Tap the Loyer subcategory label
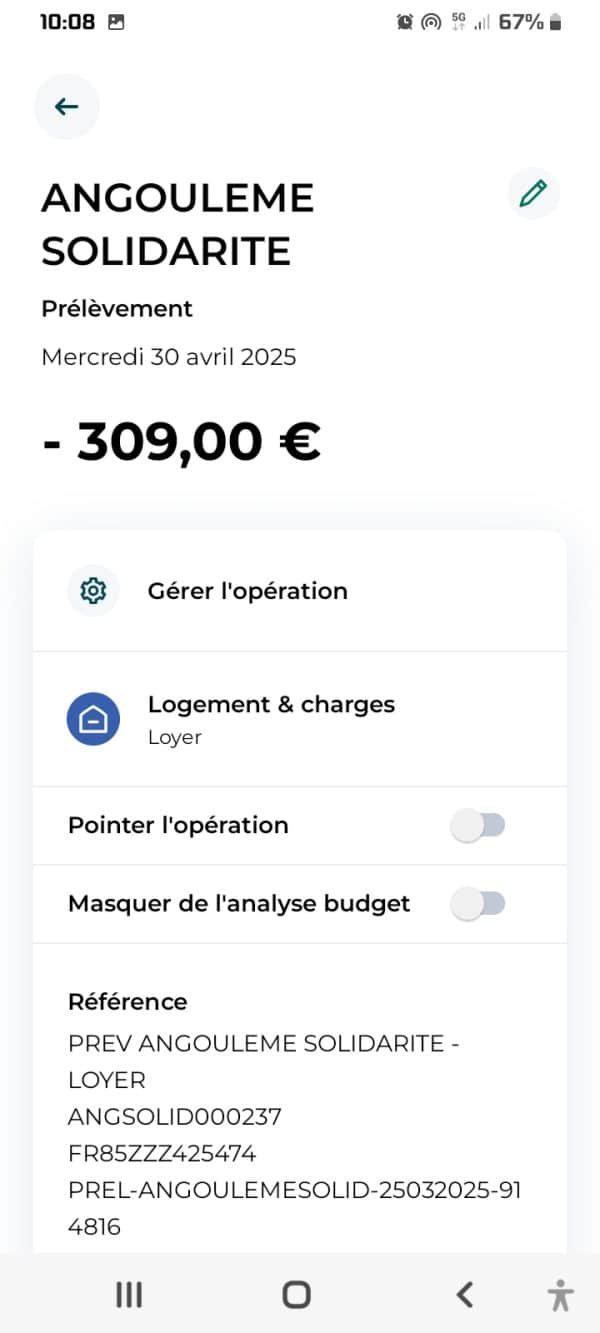This screenshot has height=1333, width=600. coord(175,738)
